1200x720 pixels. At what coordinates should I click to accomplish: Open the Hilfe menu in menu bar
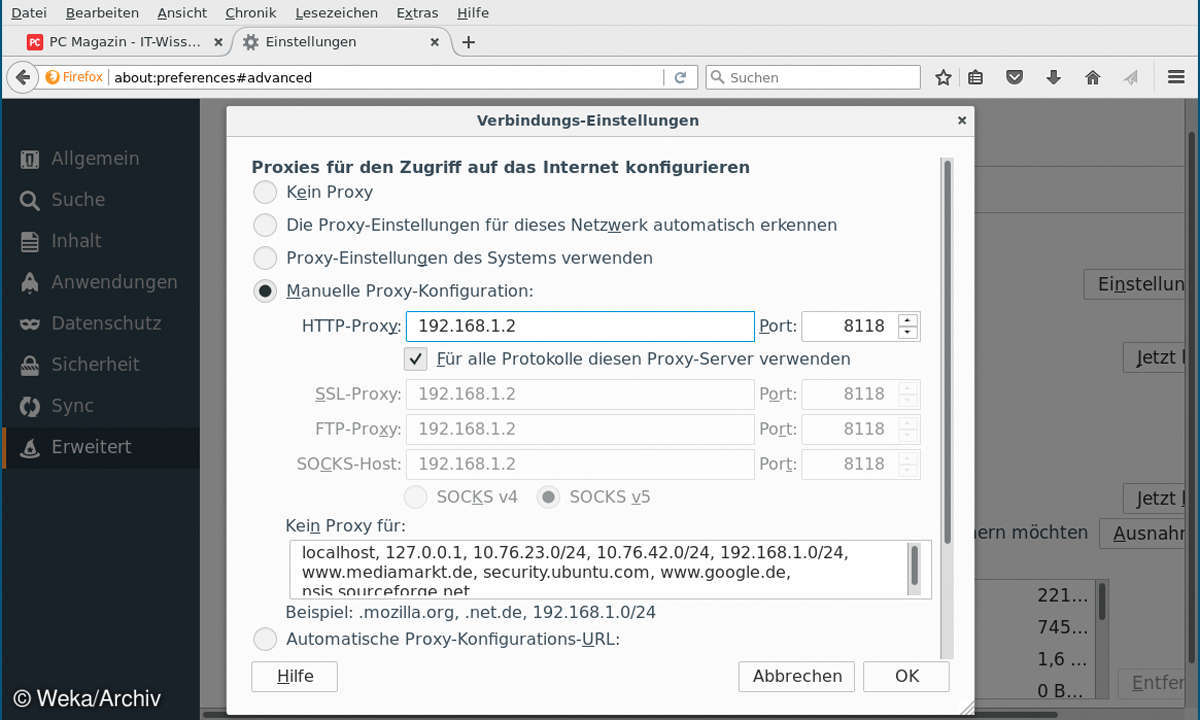[473, 13]
